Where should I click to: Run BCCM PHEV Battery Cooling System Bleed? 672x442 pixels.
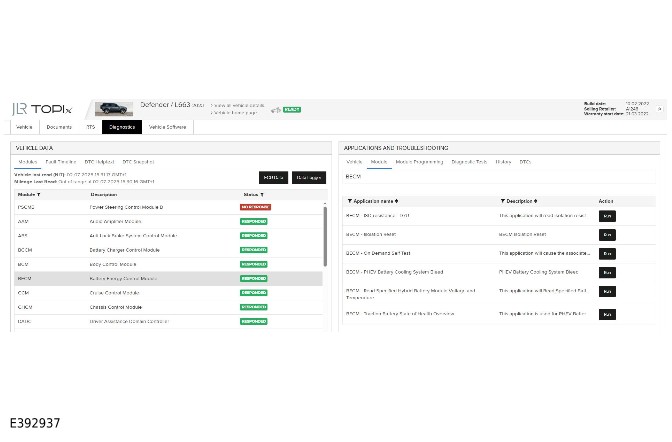tap(607, 273)
